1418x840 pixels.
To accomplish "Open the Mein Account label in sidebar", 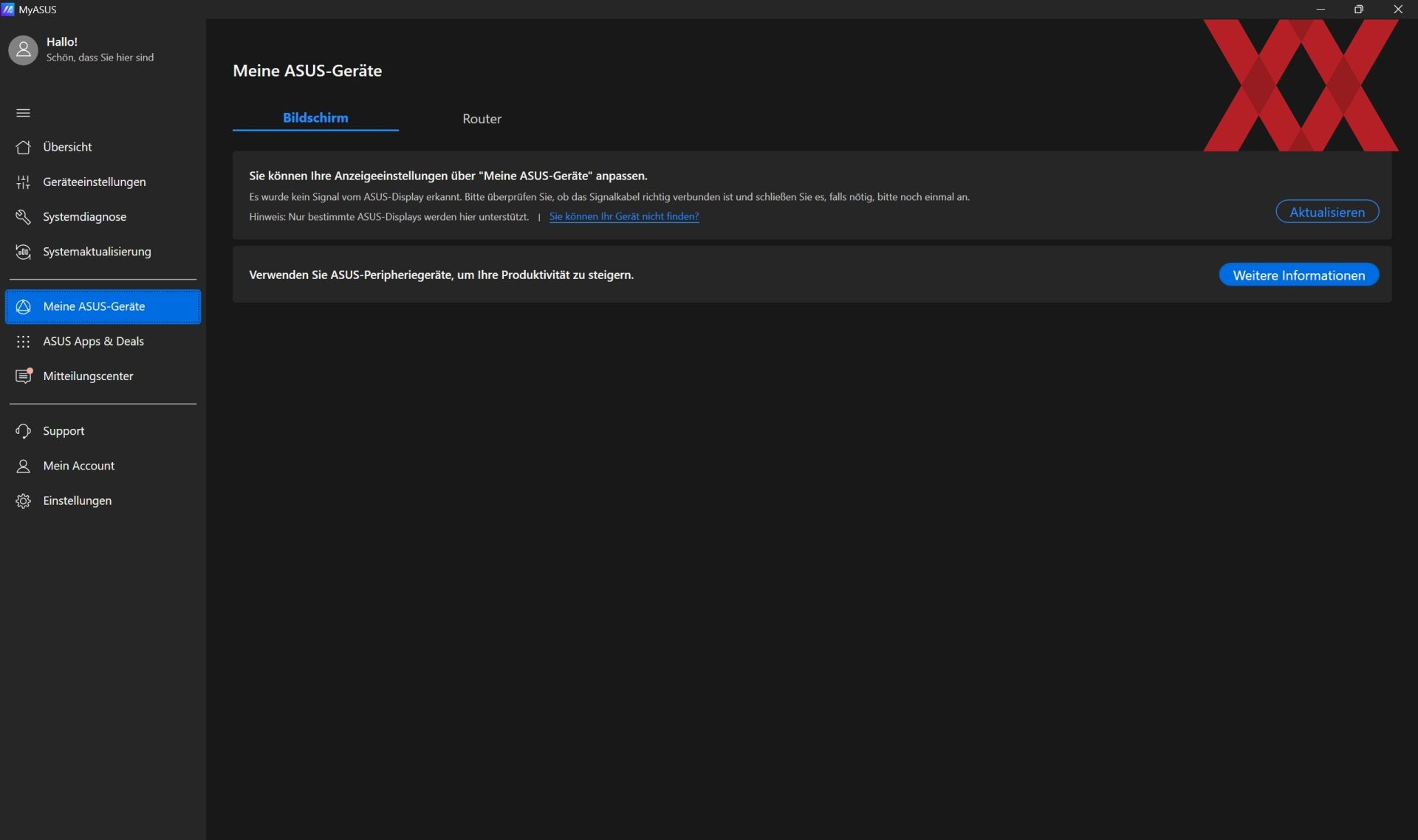I will 79,466.
